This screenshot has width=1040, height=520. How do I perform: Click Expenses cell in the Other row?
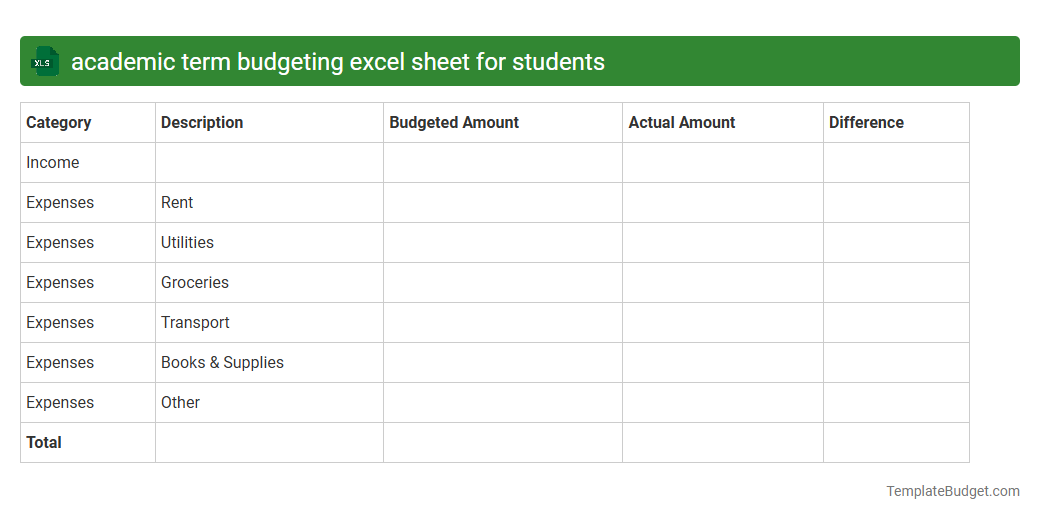(x=88, y=403)
